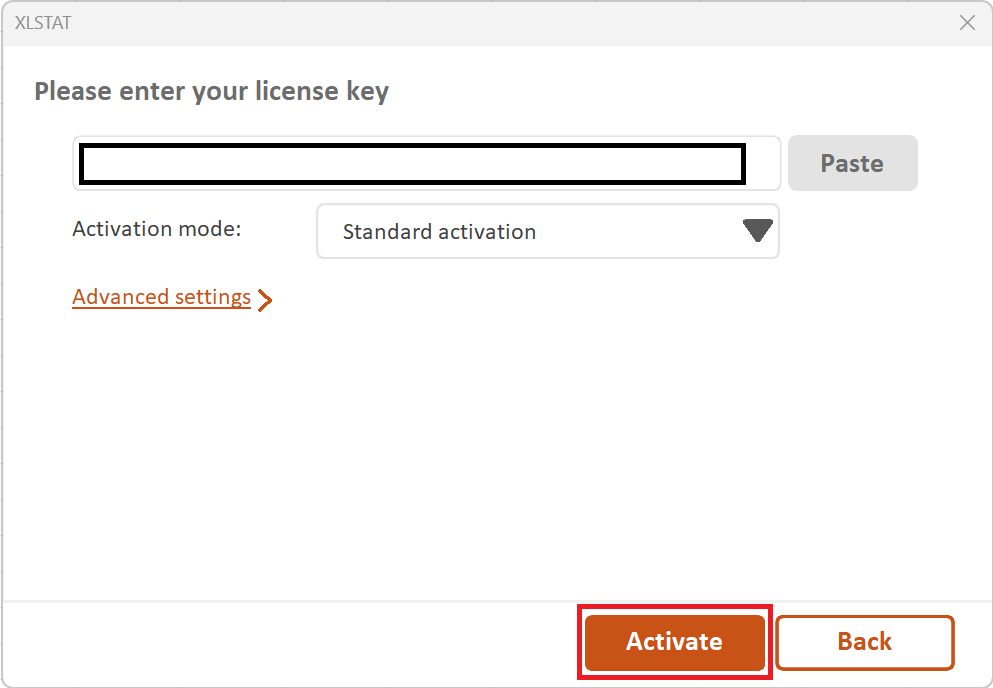Show activation mode options via gray triangle
Viewport: 993px width, 688px height.
pyautogui.click(x=758, y=232)
